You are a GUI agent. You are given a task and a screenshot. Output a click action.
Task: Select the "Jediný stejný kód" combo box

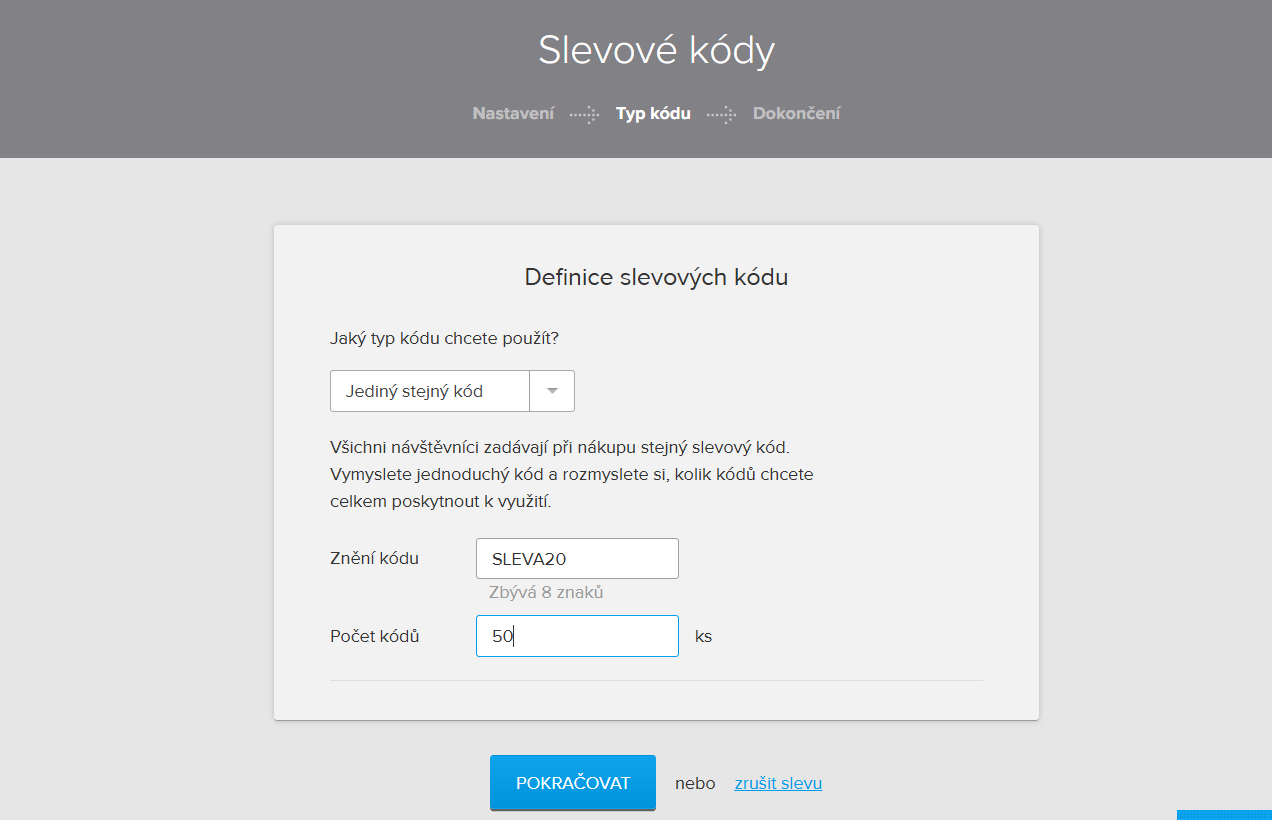(430, 390)
